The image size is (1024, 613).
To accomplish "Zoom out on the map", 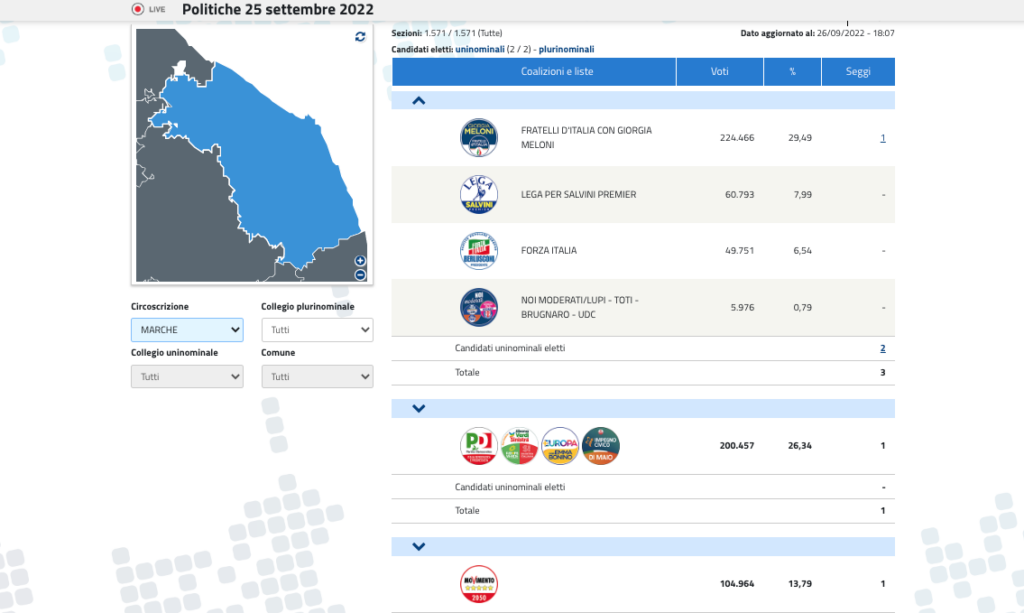I will pyautogui.click(x=360, y=275).
